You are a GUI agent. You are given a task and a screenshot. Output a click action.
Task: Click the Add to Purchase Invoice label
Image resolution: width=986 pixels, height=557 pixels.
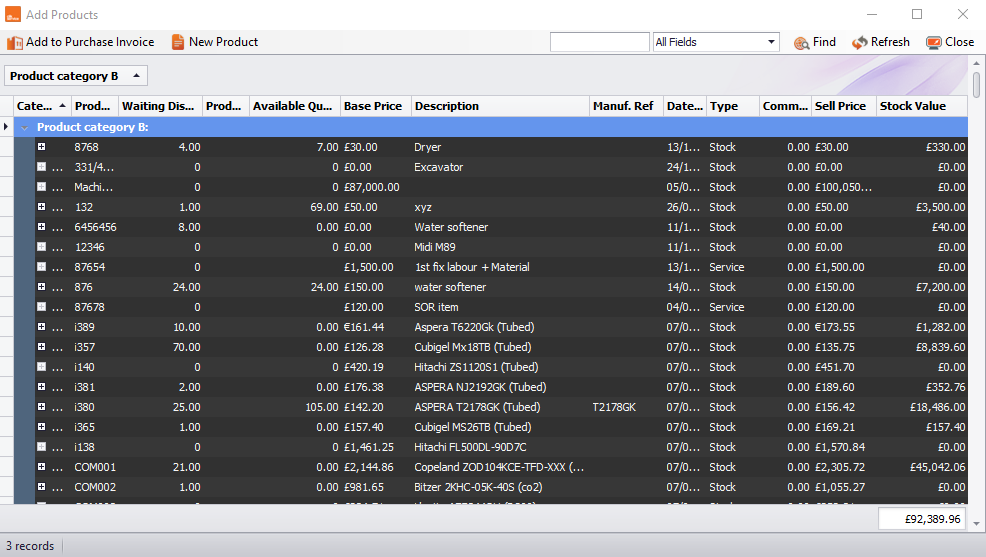[90, 42]
